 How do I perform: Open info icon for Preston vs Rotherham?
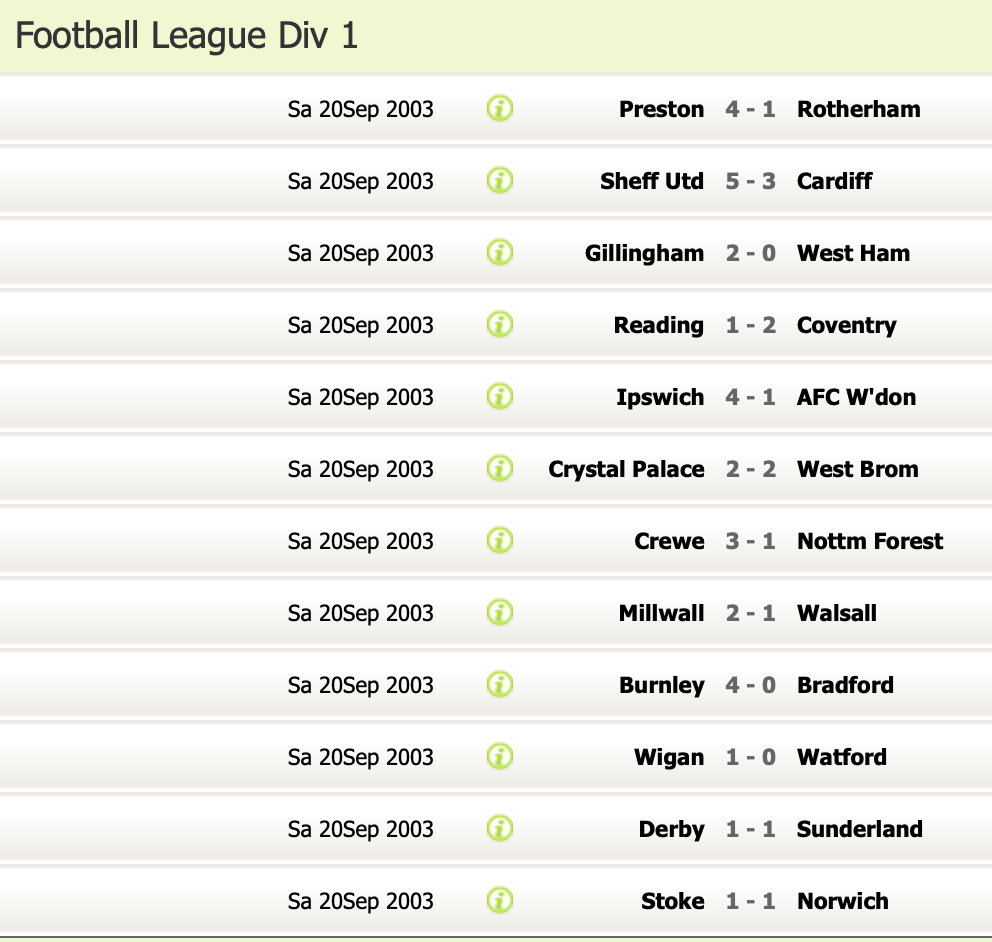coord(500,108)
